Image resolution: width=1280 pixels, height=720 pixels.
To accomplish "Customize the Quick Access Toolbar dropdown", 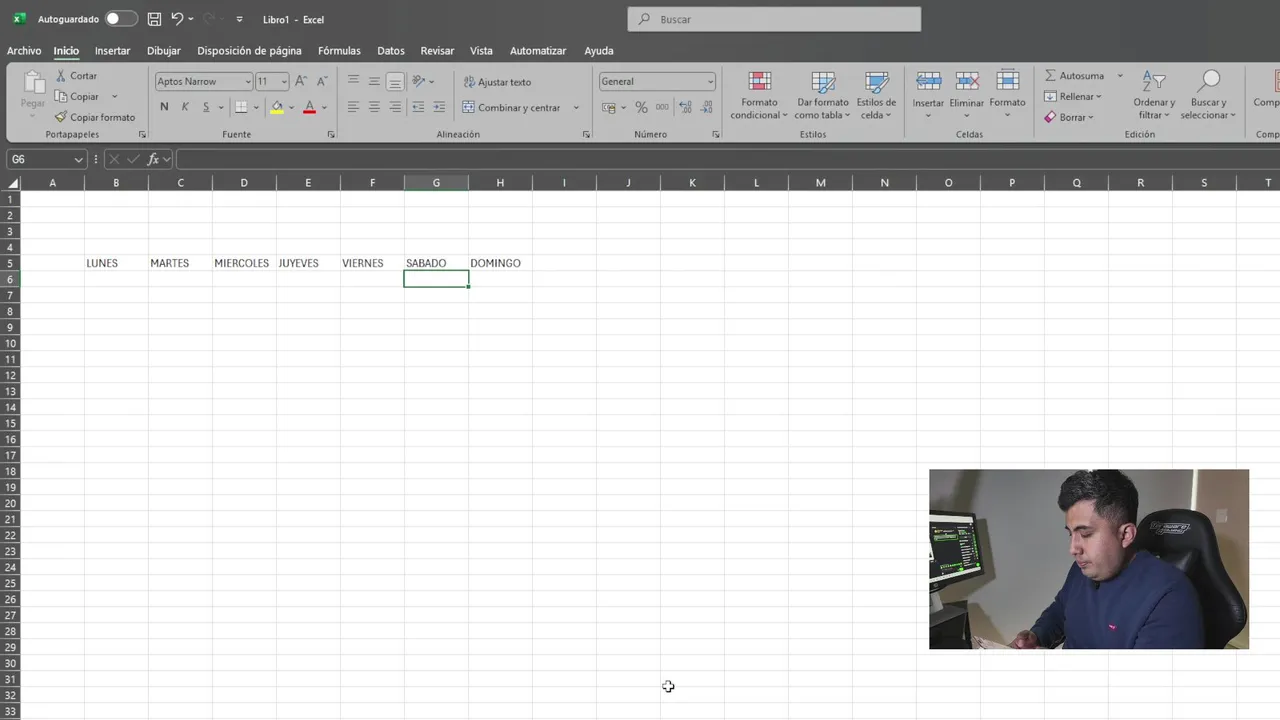I will (x=239, y=19).
